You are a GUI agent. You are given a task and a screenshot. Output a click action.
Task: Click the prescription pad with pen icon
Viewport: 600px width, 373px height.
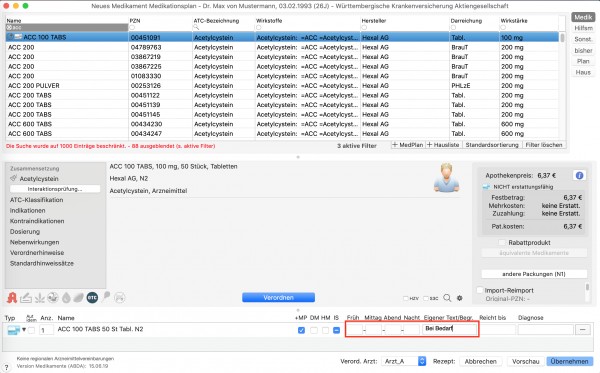click(26, 298)
